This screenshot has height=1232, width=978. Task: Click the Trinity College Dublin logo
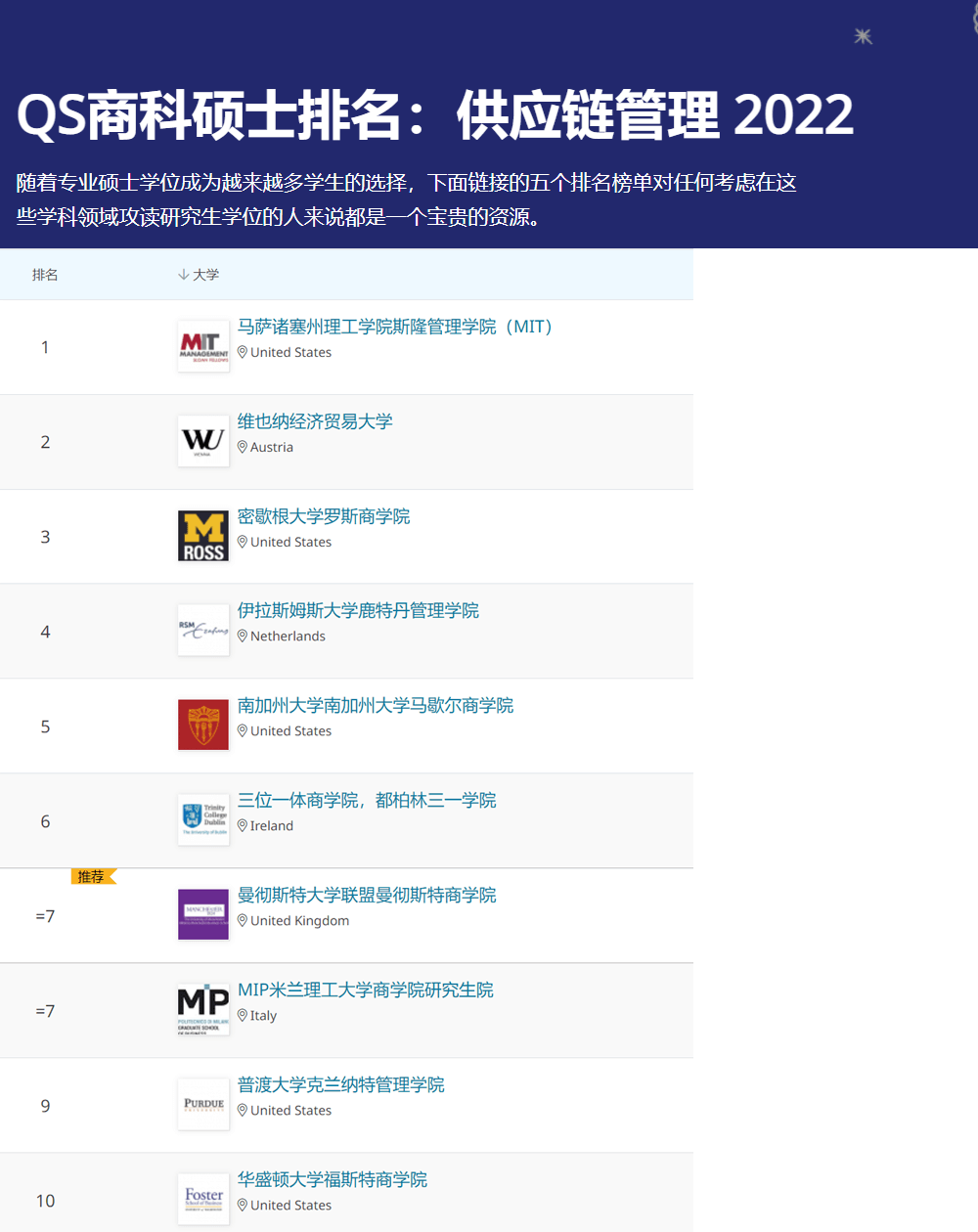(203, 819)
